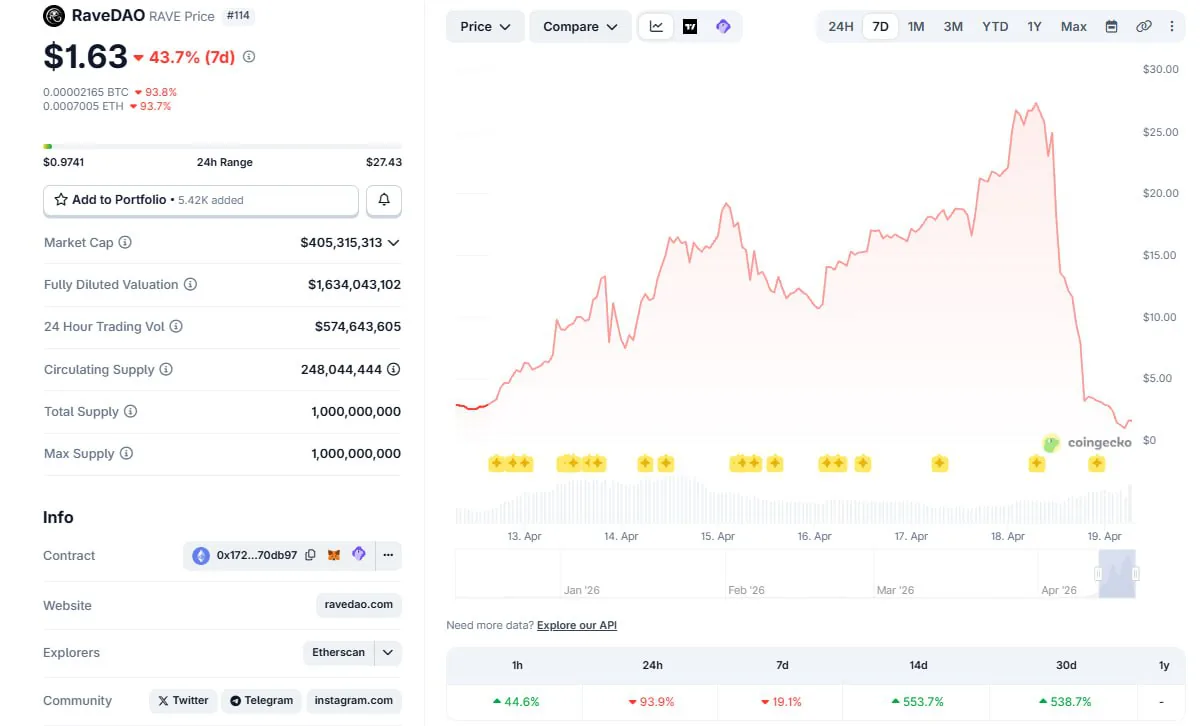Image resolution: width=1201 pixels, height=726 pixels.
Task: Switch chart timeframe to 24H
Action: (x=841, y=26)
